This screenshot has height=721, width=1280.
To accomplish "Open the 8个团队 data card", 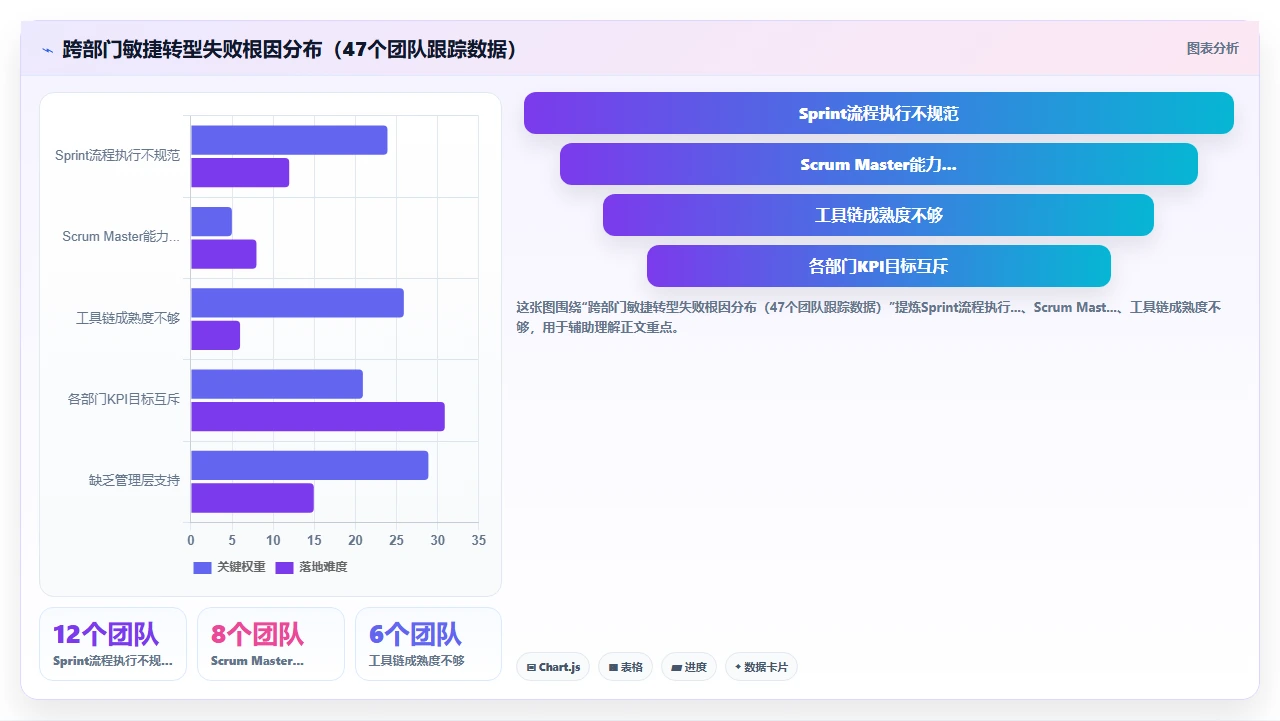I will coord(271,644).
